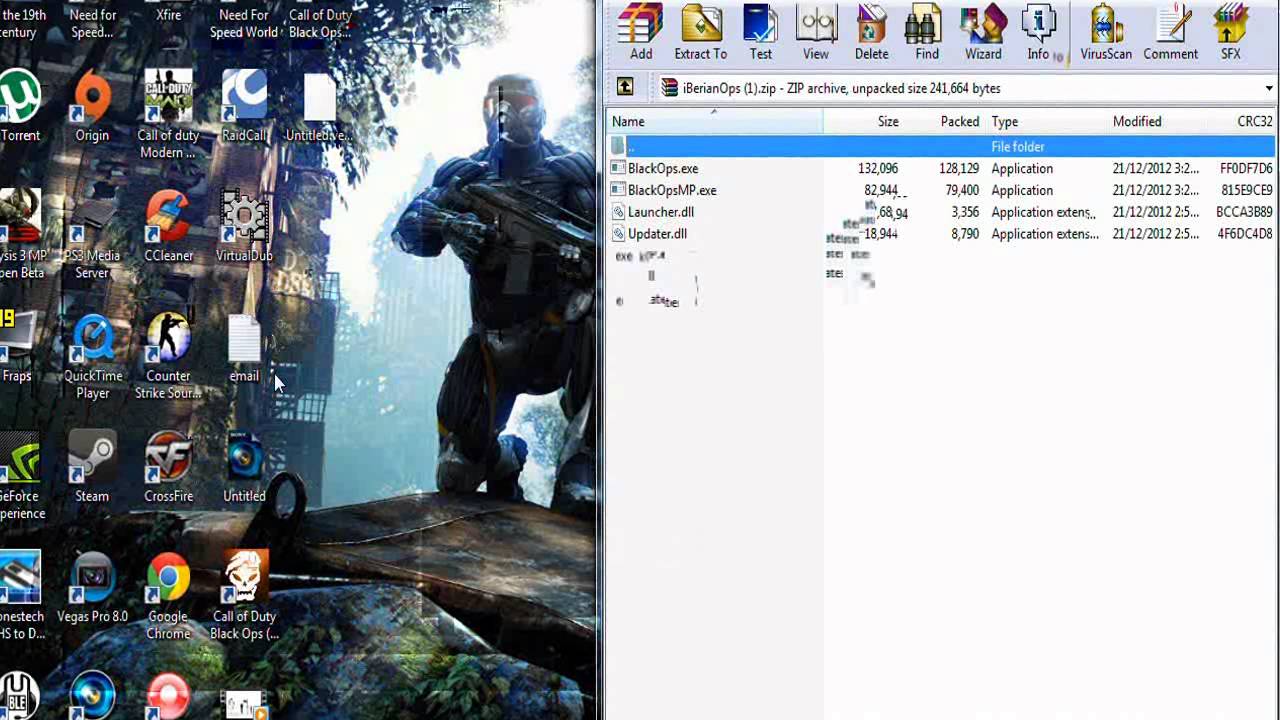This screenshot has width=1280, height=720.
Task: Click the VirusScan toolbar icon
Action: click(1106, 33)
